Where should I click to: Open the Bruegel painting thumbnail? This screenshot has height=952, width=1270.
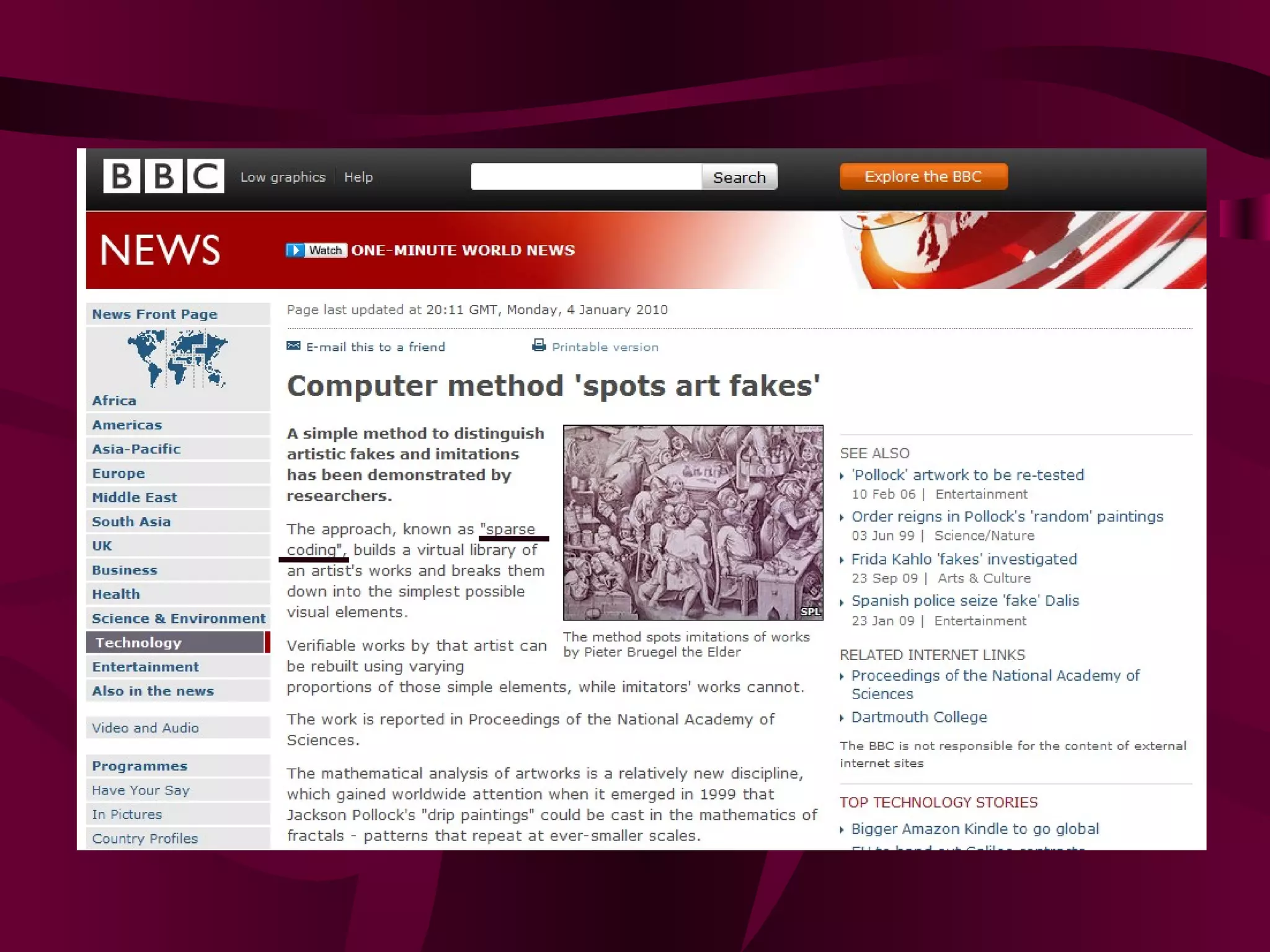click(693, 522)
